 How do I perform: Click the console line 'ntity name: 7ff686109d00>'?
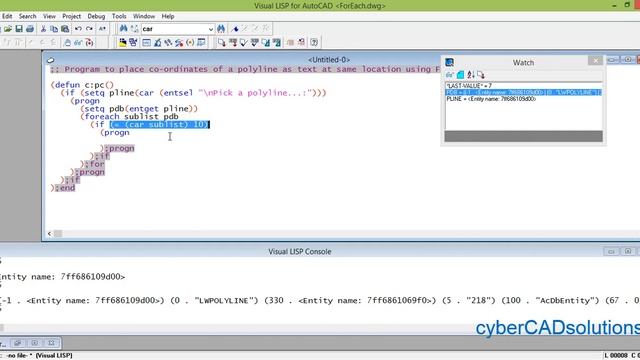point(62,277)
